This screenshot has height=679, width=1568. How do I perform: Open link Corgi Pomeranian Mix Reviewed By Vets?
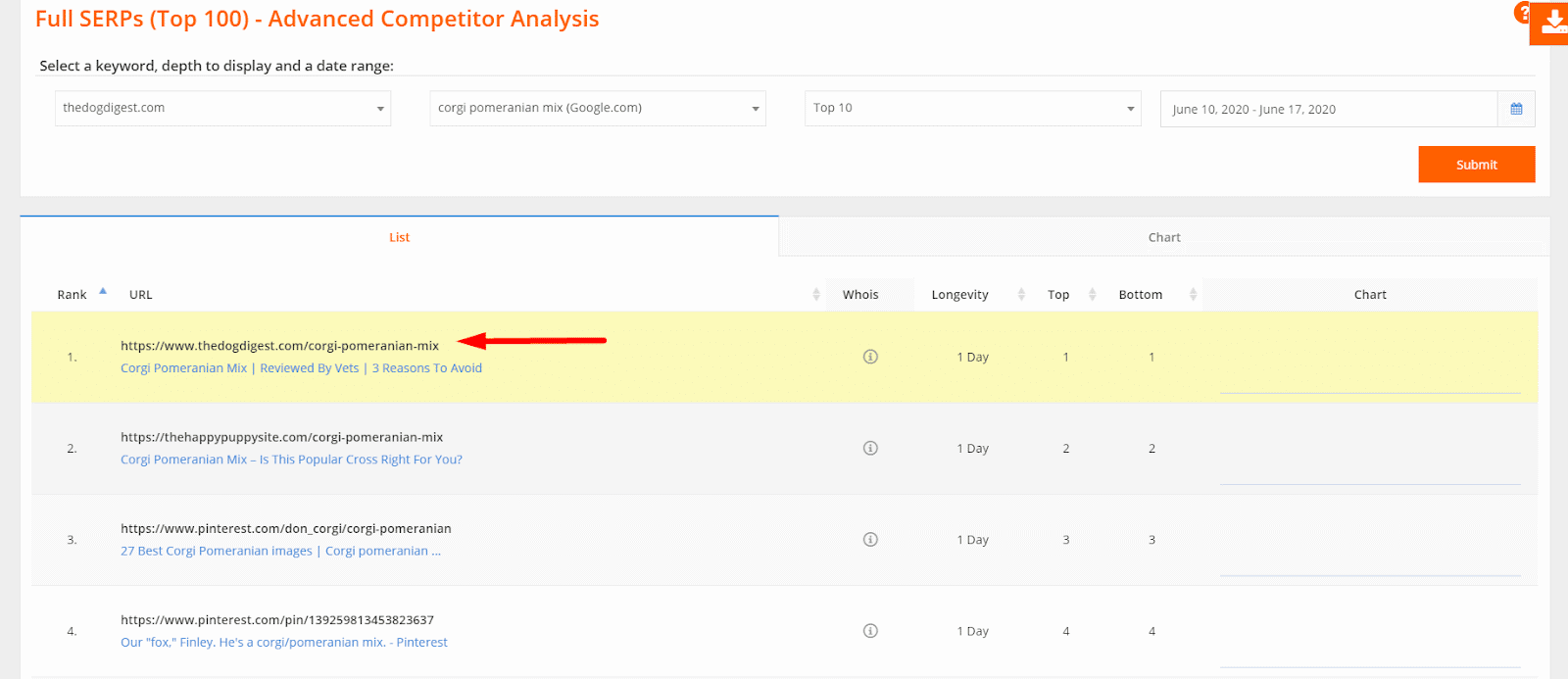(x=301, y=368)
